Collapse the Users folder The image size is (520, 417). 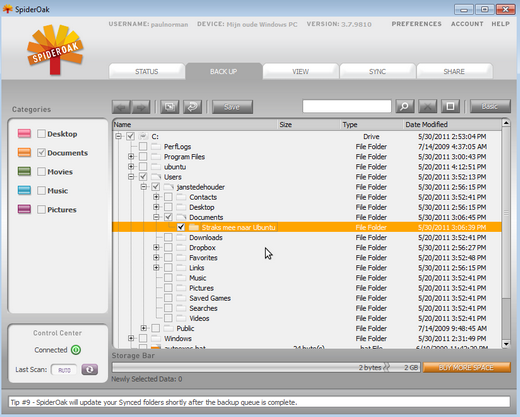[x=131, y=177]
